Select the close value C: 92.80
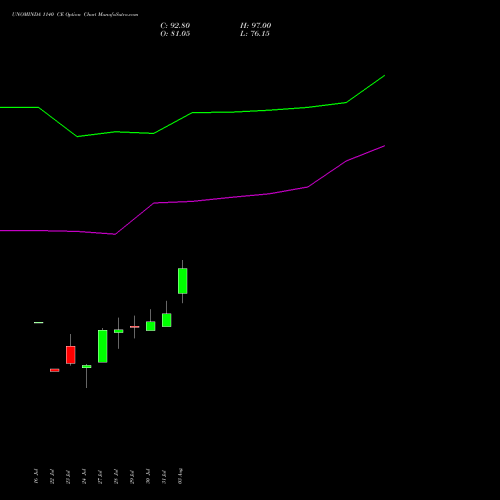This screenshot has width=500, height=500. pyautogui.click(x=175, y=26)
